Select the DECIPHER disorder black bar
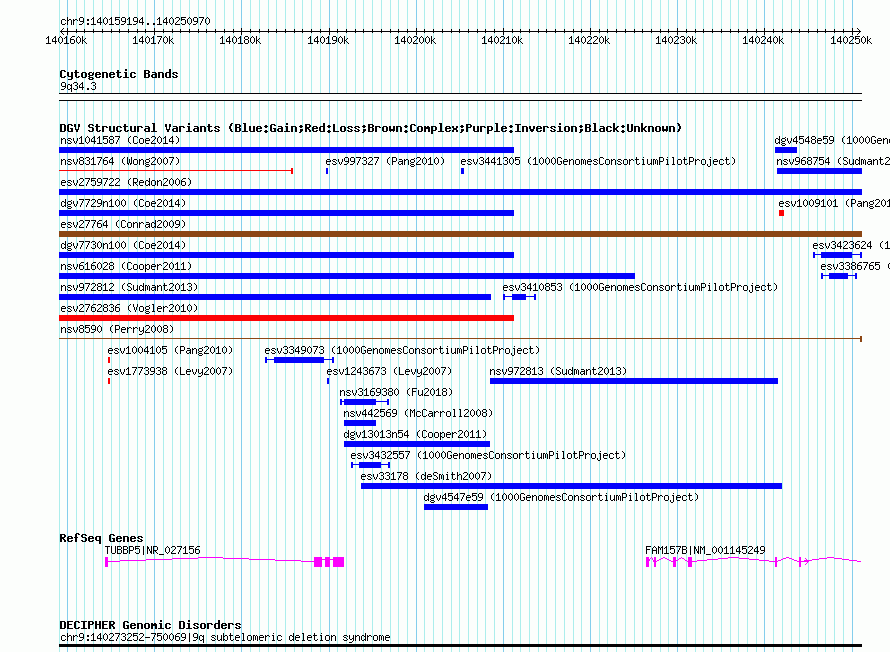This screenshot has width=890, height=652. coord(460,646)
